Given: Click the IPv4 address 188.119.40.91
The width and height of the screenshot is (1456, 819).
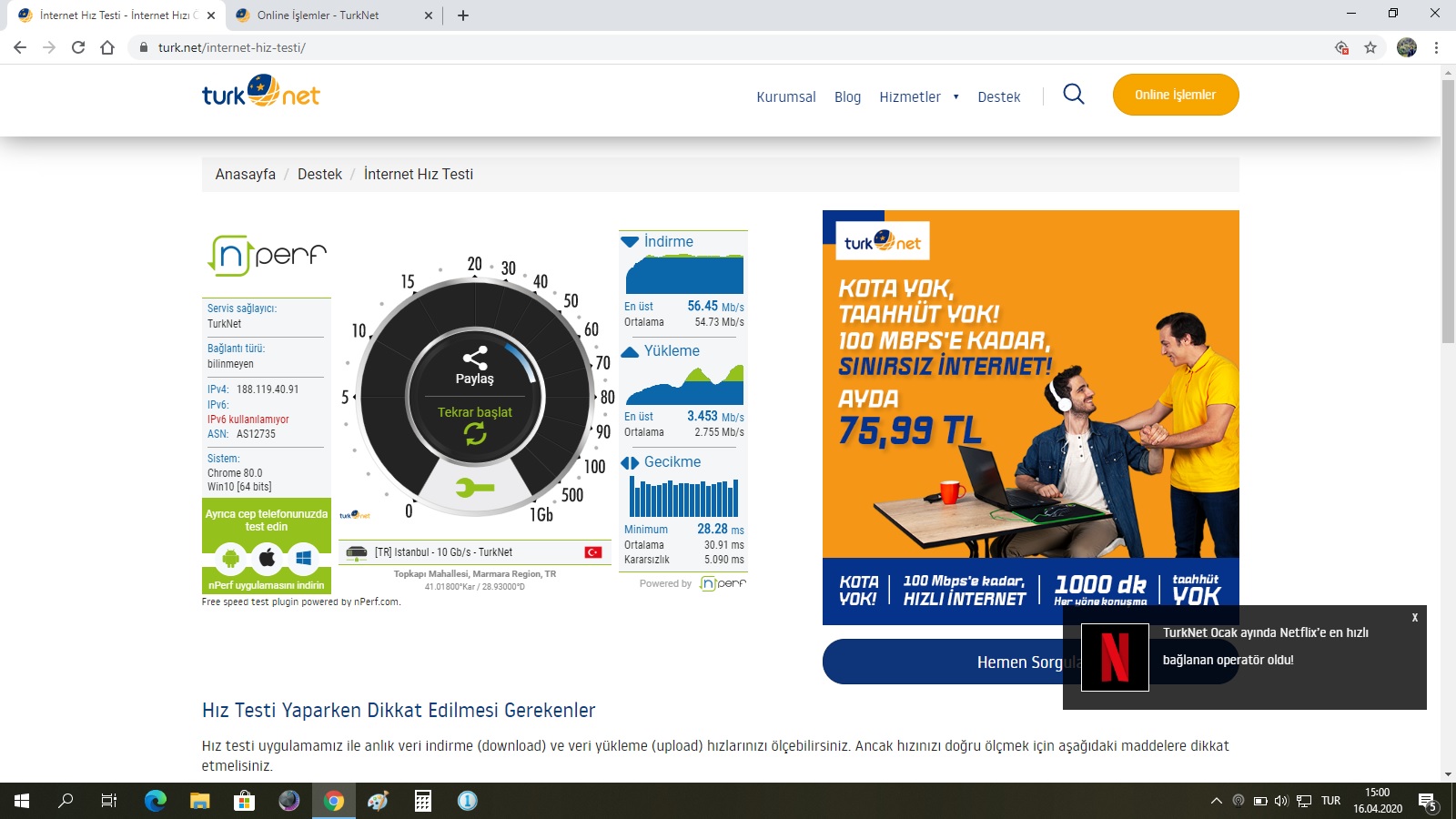Looking at the screenshot, I should (268, 389).
